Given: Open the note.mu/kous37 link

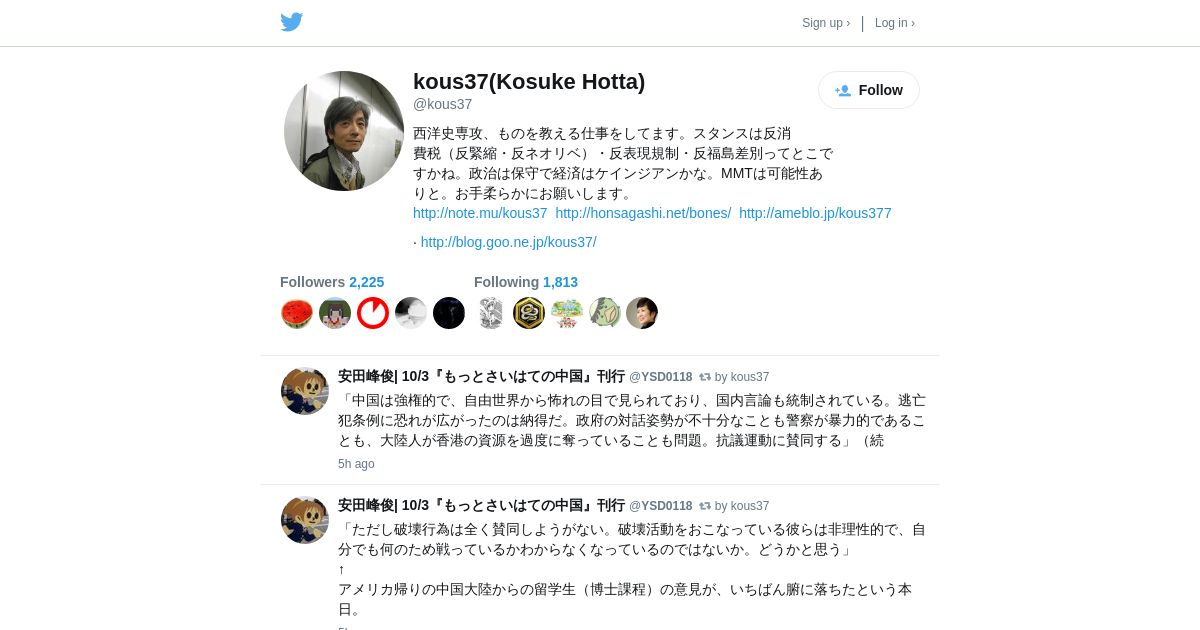Looking at the screenshot, I should tap(480, 213).
